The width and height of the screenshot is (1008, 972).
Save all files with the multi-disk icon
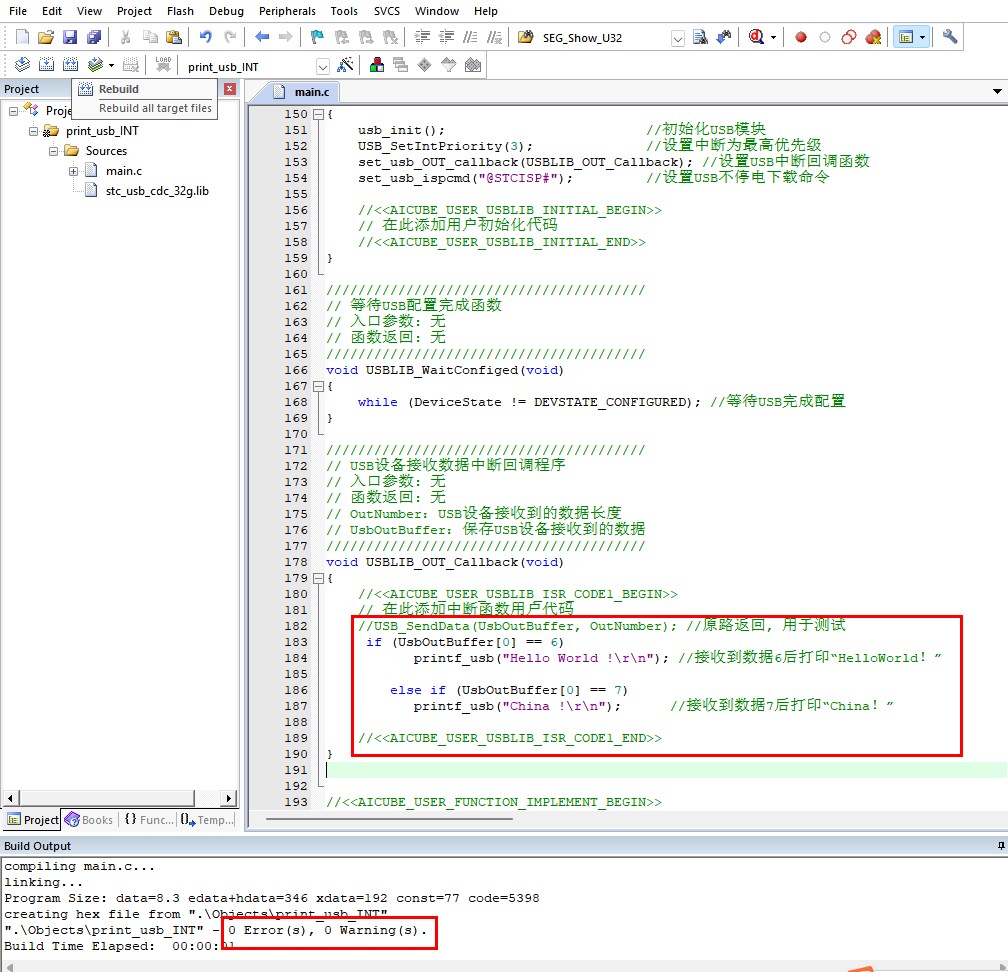tap(94, 37)
